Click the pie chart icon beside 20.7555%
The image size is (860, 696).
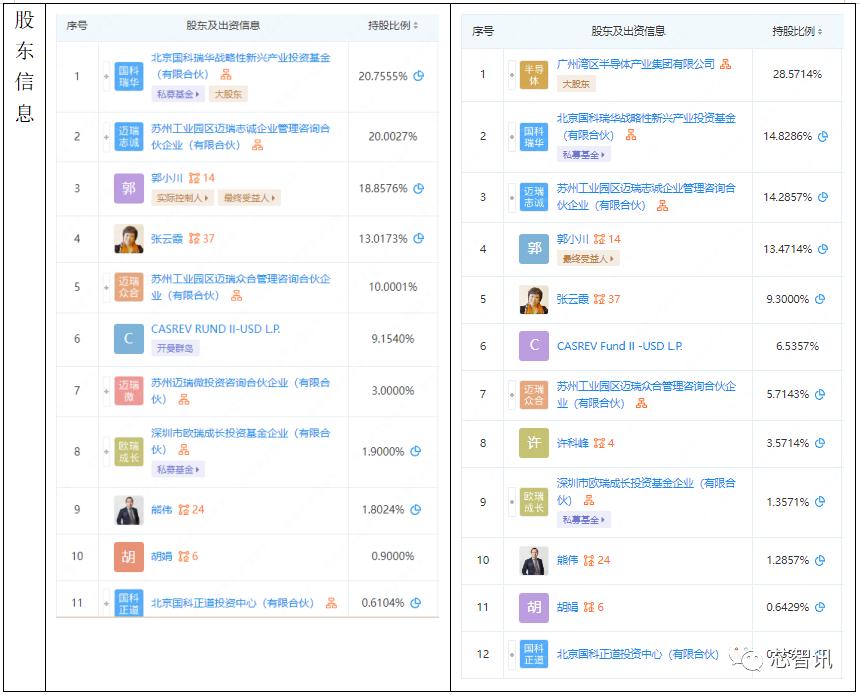click(x=419, y=76)
